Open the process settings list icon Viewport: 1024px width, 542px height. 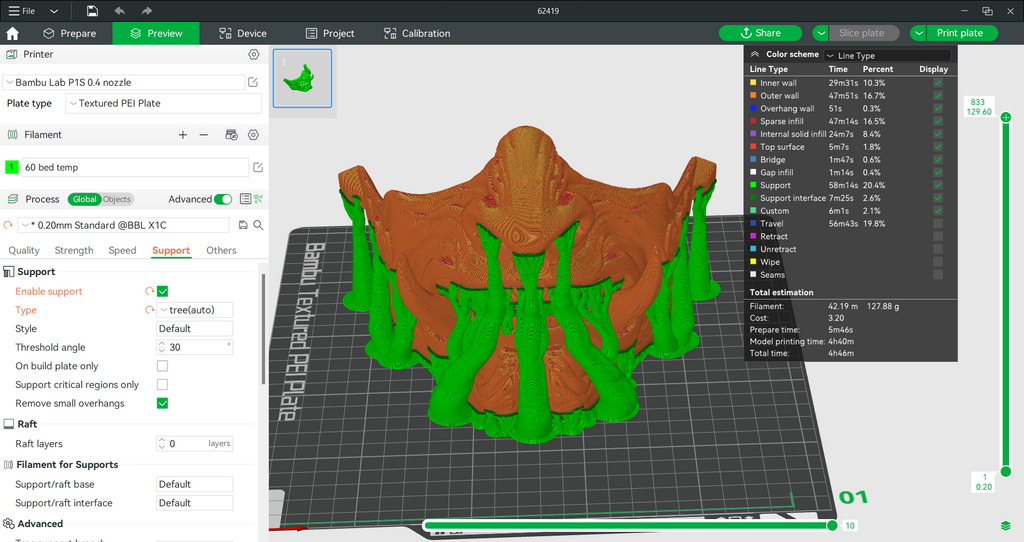[x=245, y=199]
